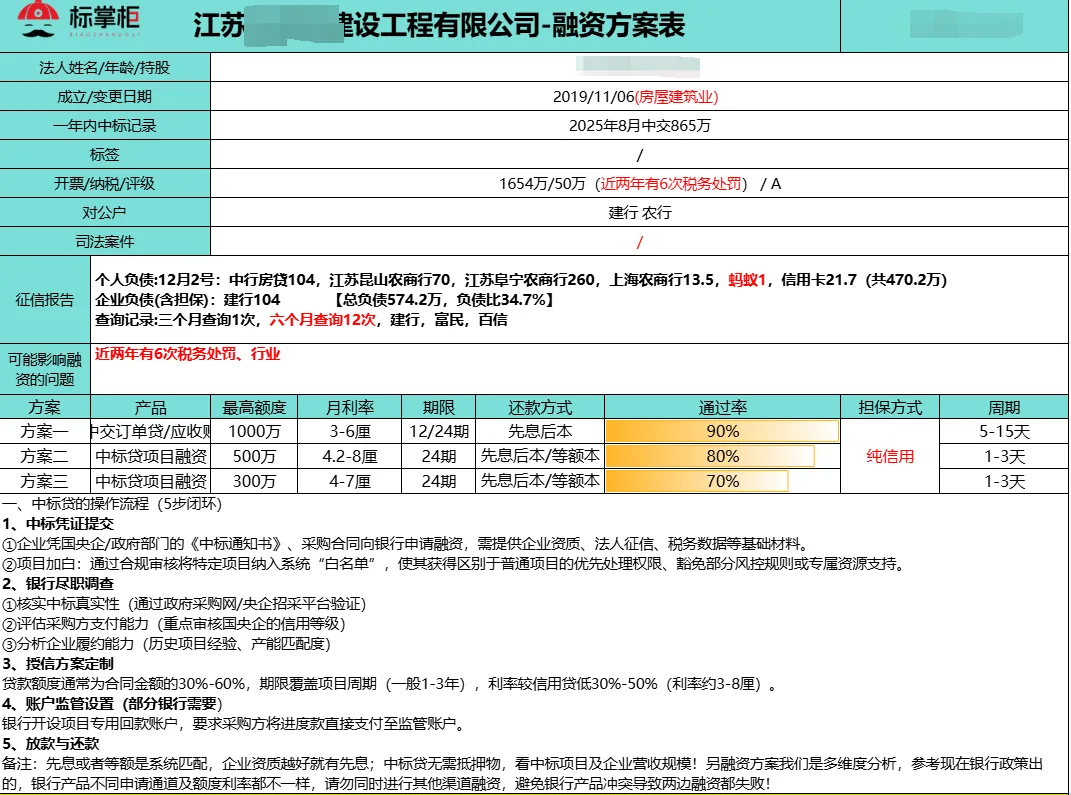1071x795 pixels.
Task: Click the red 纯信用 guarantee cell
Action: click(890, 456)
